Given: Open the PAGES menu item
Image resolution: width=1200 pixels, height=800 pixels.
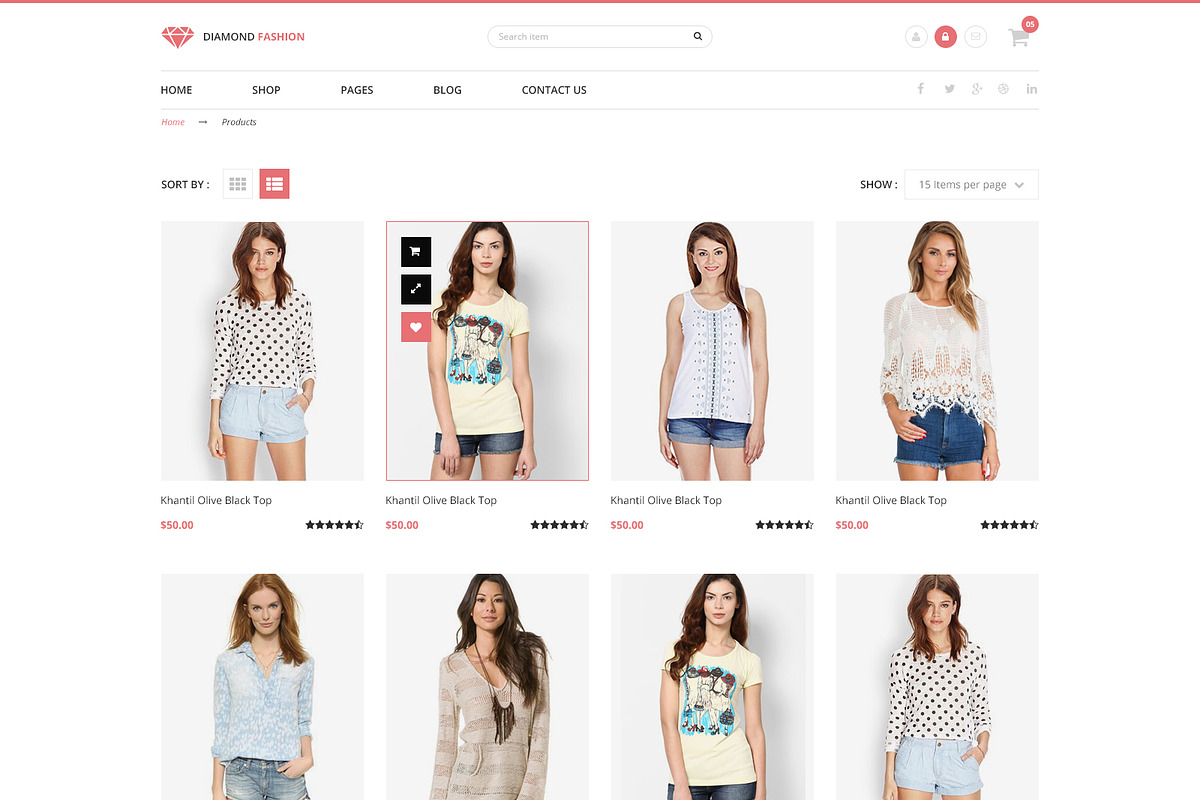Looking at the screenshot, I should (x=357, y=90).
